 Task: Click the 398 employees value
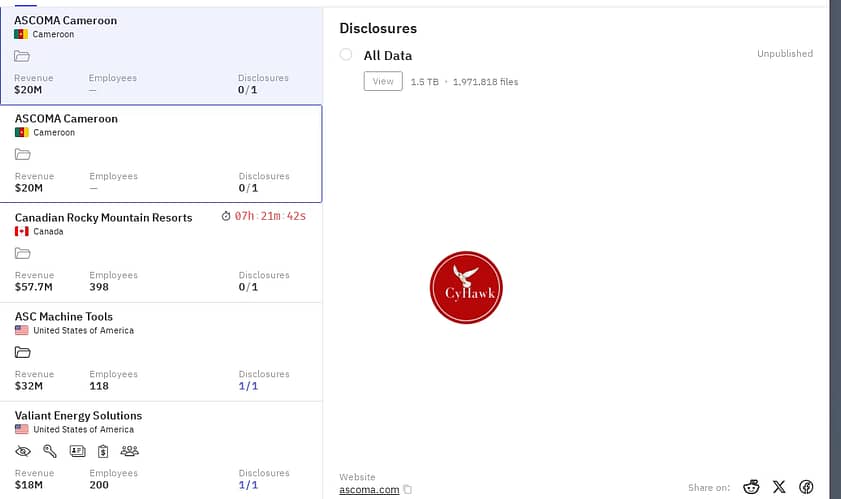(x=99, y=287)
